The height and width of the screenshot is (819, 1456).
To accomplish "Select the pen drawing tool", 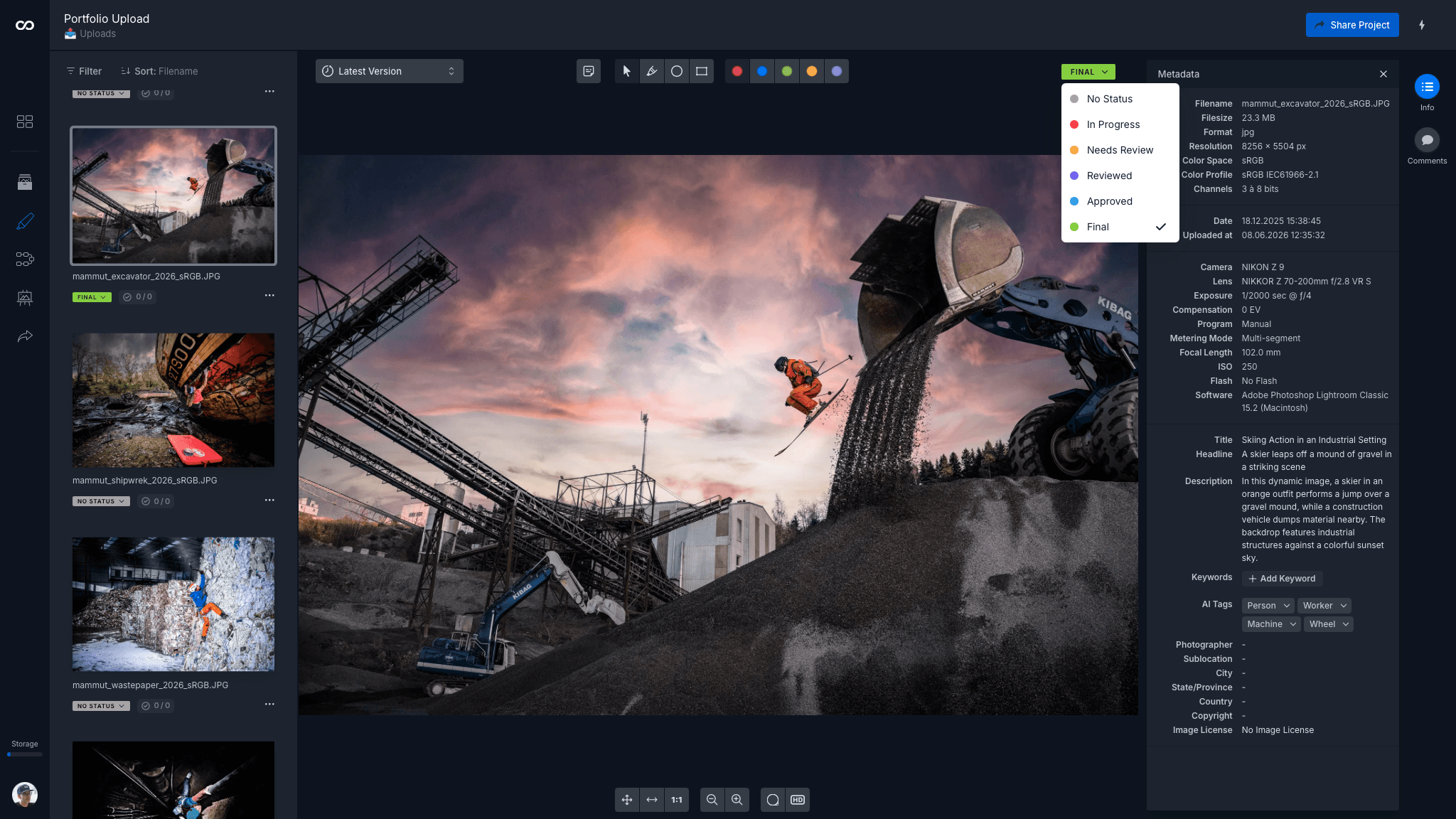I will click(x=651, y=71).
